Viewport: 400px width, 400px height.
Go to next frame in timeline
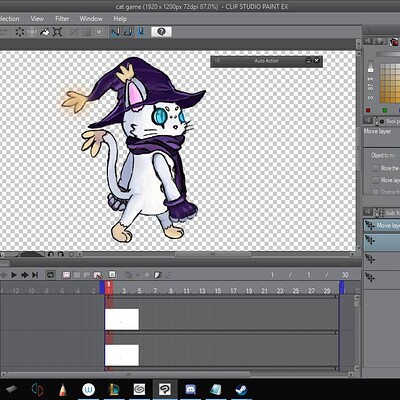pos(25,275)
